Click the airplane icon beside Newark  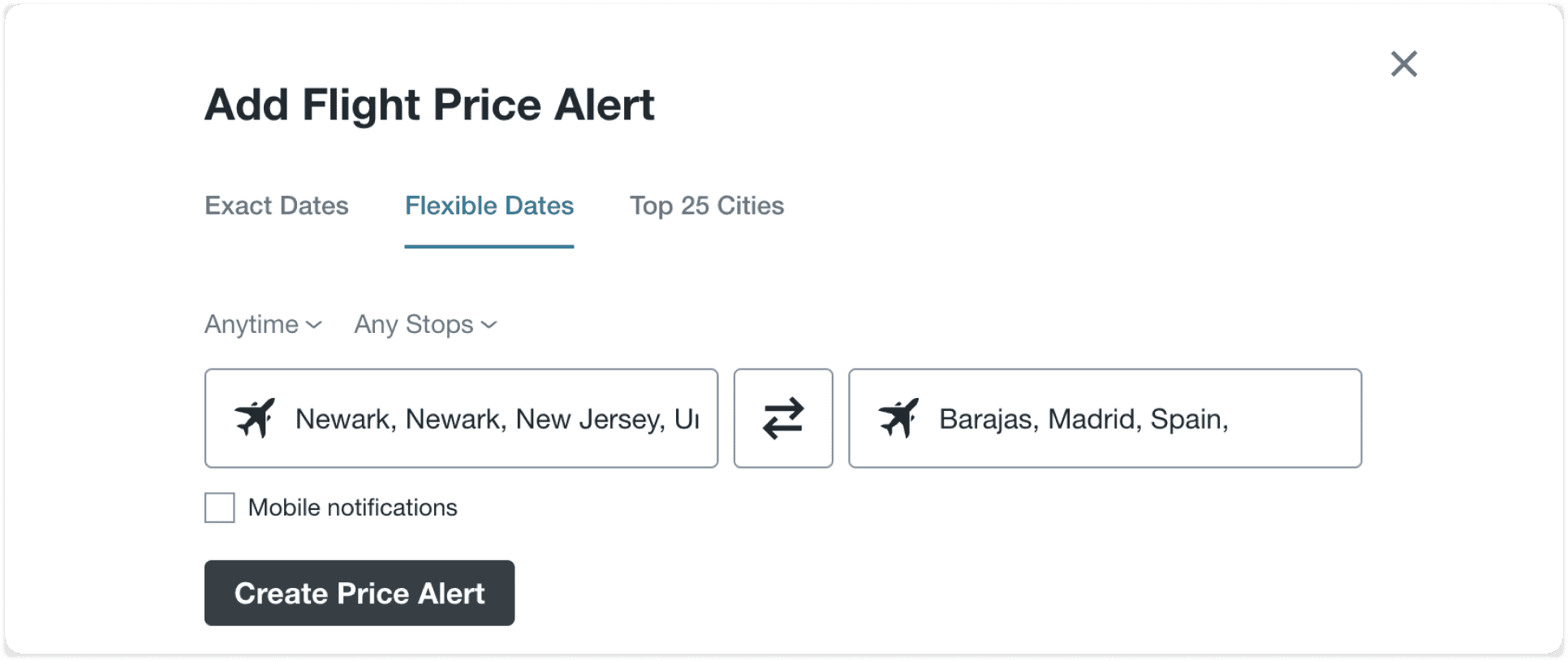pyautogui.click(x=255, y=418)
